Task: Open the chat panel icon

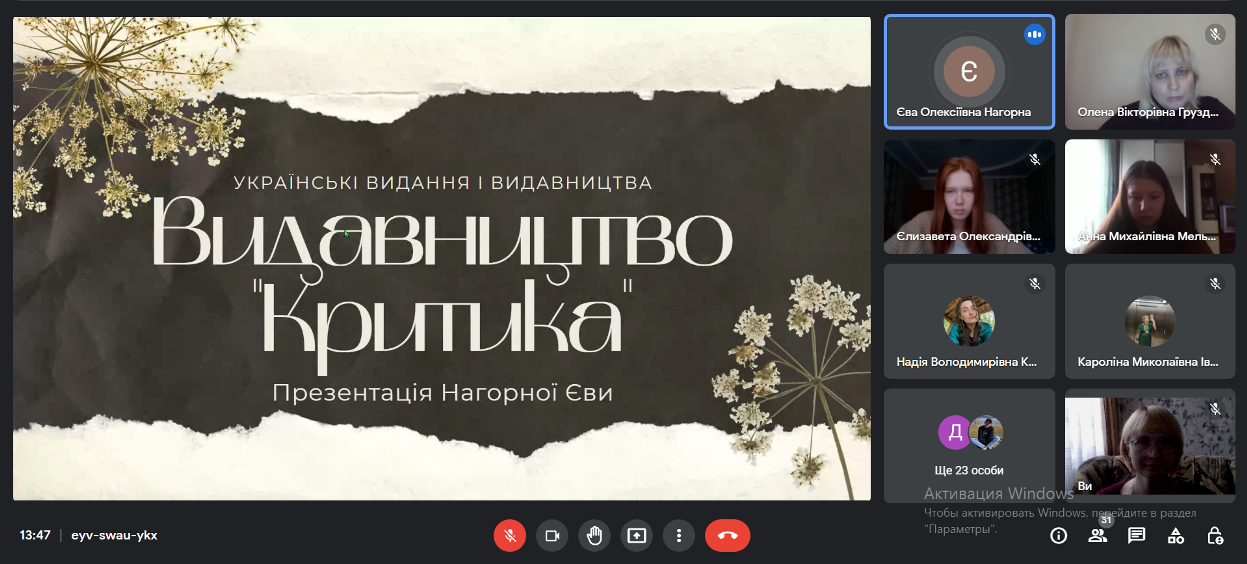Action: click(x=1136, y=535)
